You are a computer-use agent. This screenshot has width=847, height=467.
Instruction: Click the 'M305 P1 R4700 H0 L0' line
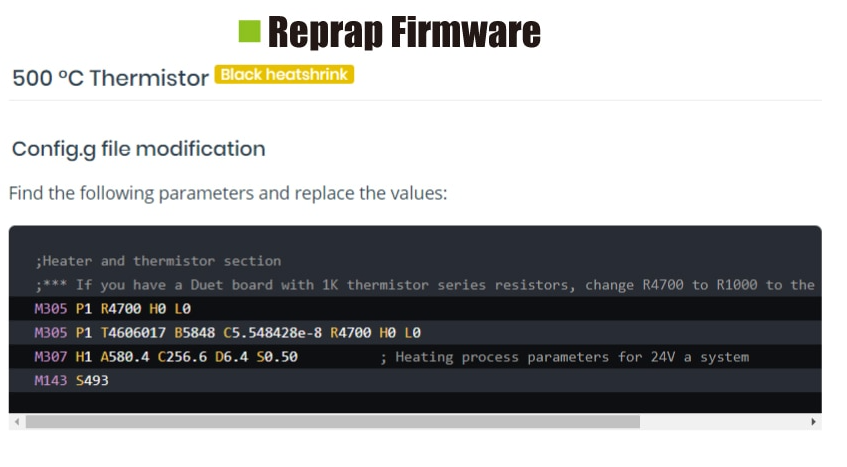(112, 309)
